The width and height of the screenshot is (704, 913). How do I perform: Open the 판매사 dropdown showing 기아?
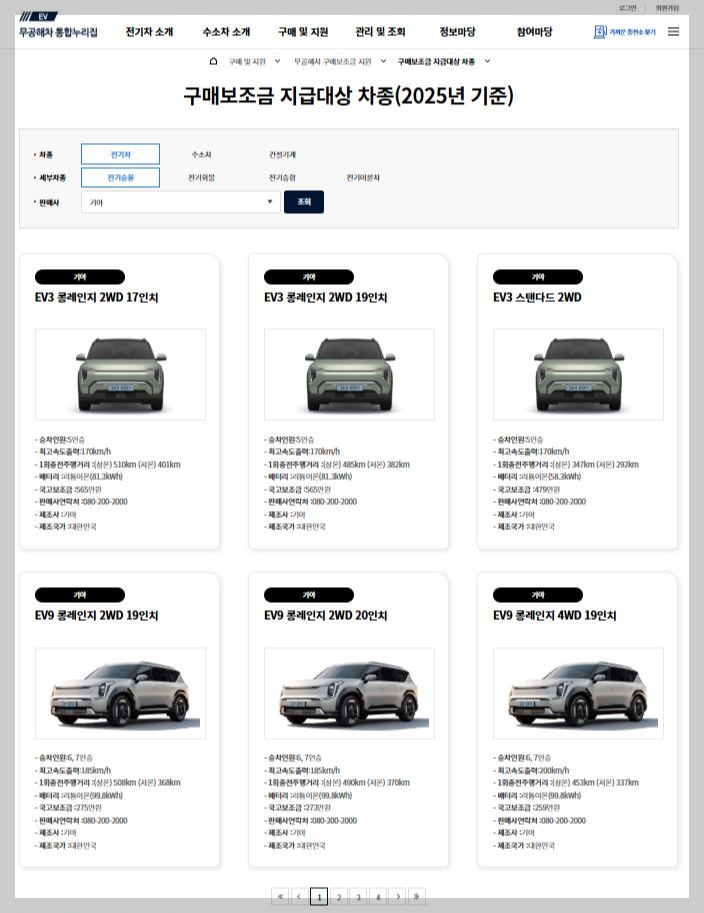tap(181, 202)
